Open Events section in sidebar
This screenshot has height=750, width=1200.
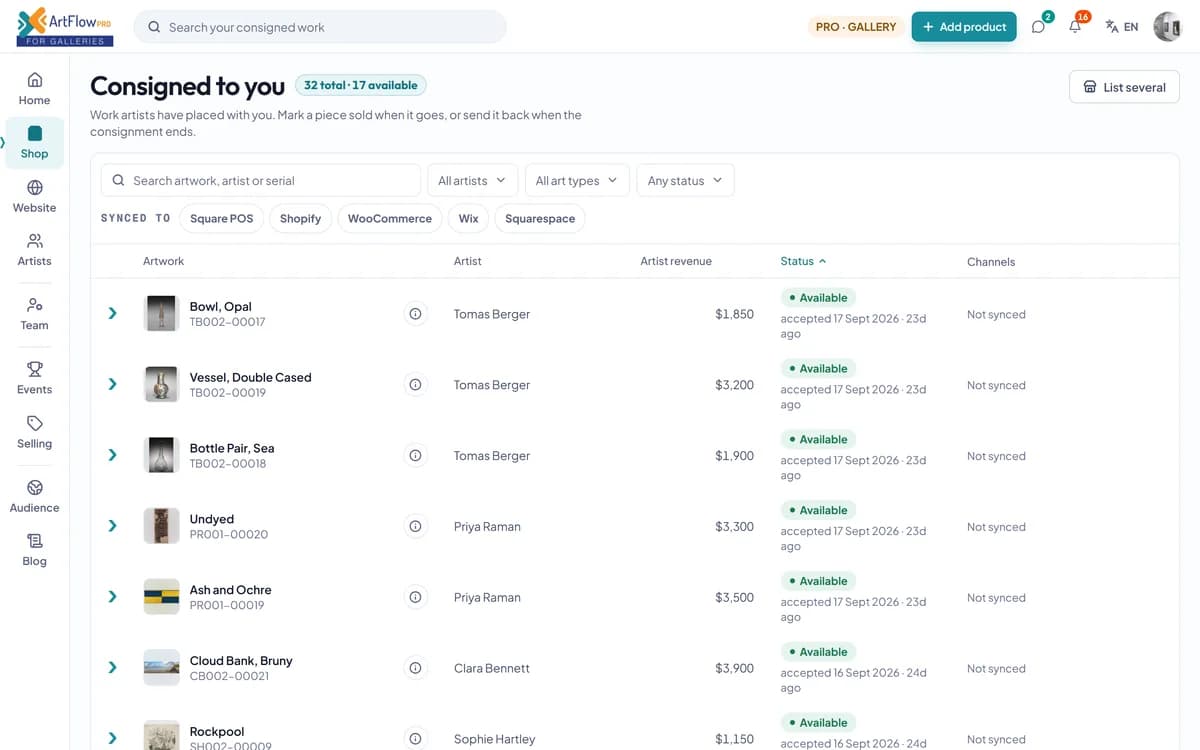coord(35,378)
